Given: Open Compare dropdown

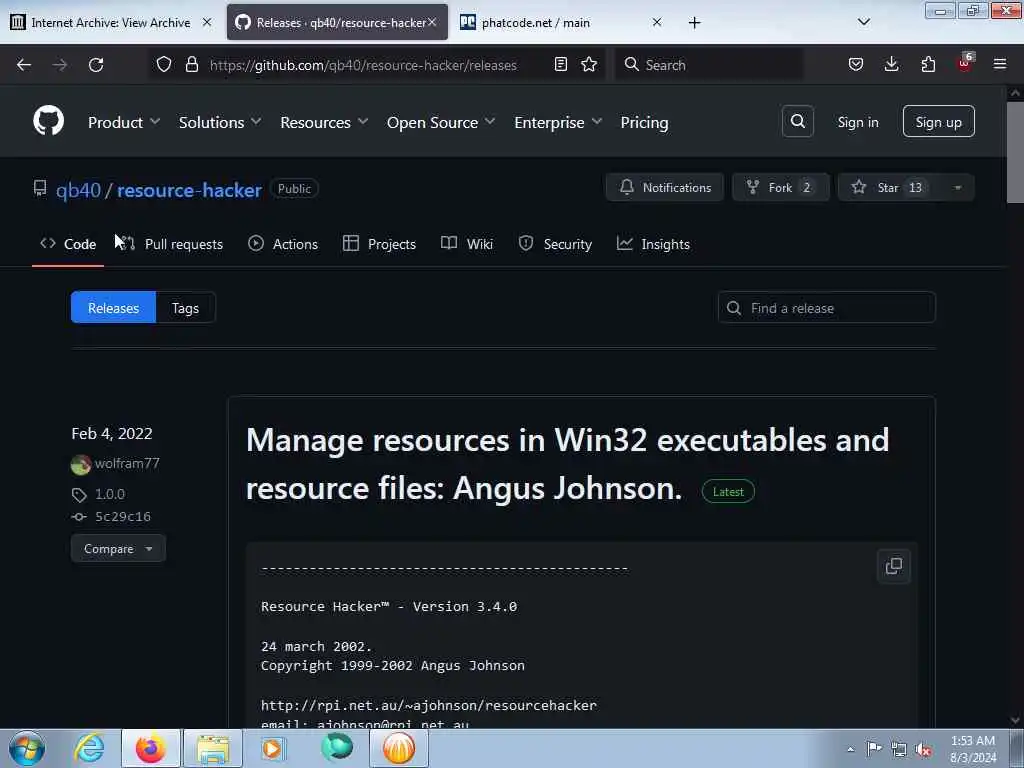Looking at the screenshot, I should pos(118,549).
